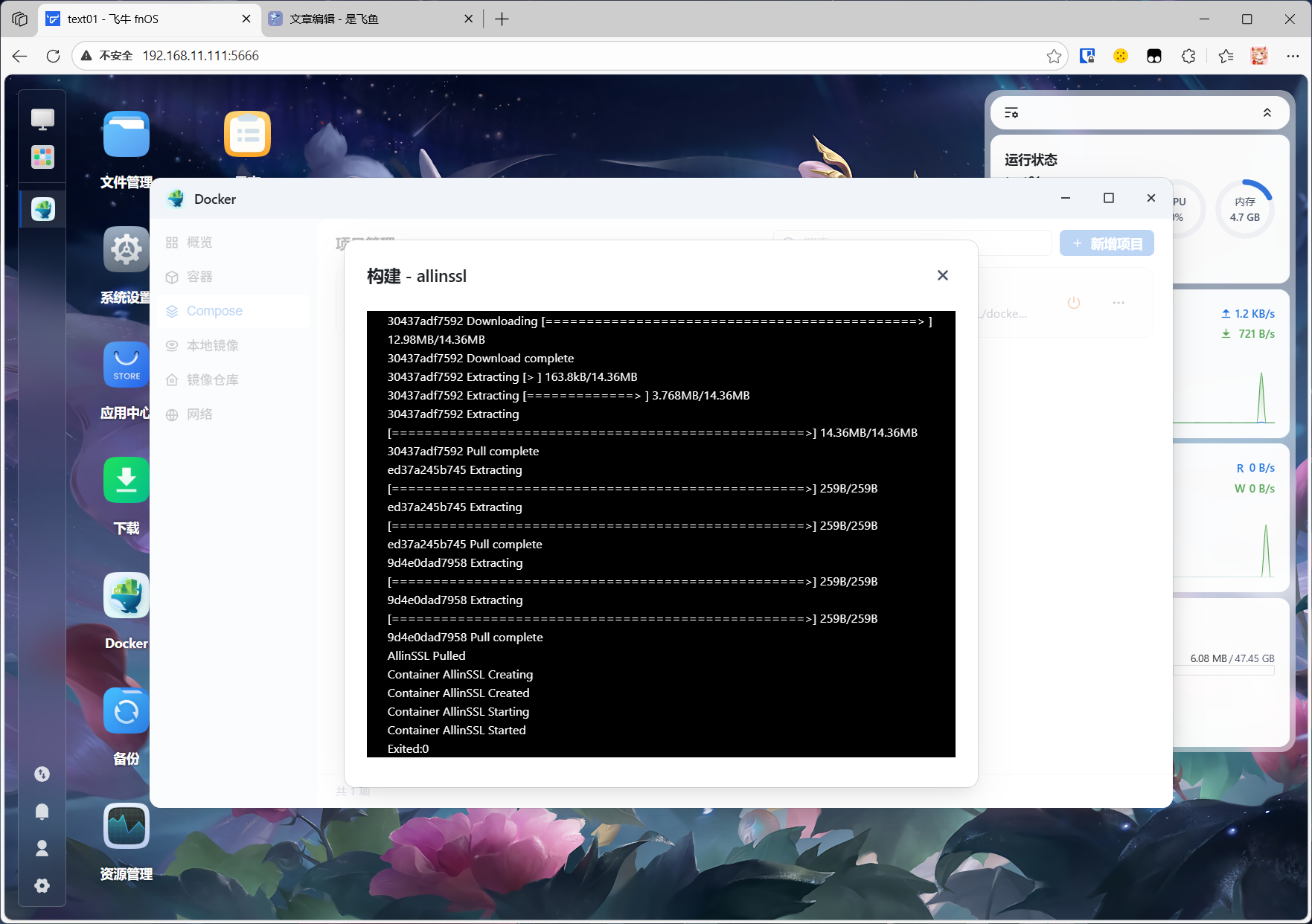Screen dimensions: 1312x924
Task: Select 容器 in Docker sidebar
Action: point(199,277)
